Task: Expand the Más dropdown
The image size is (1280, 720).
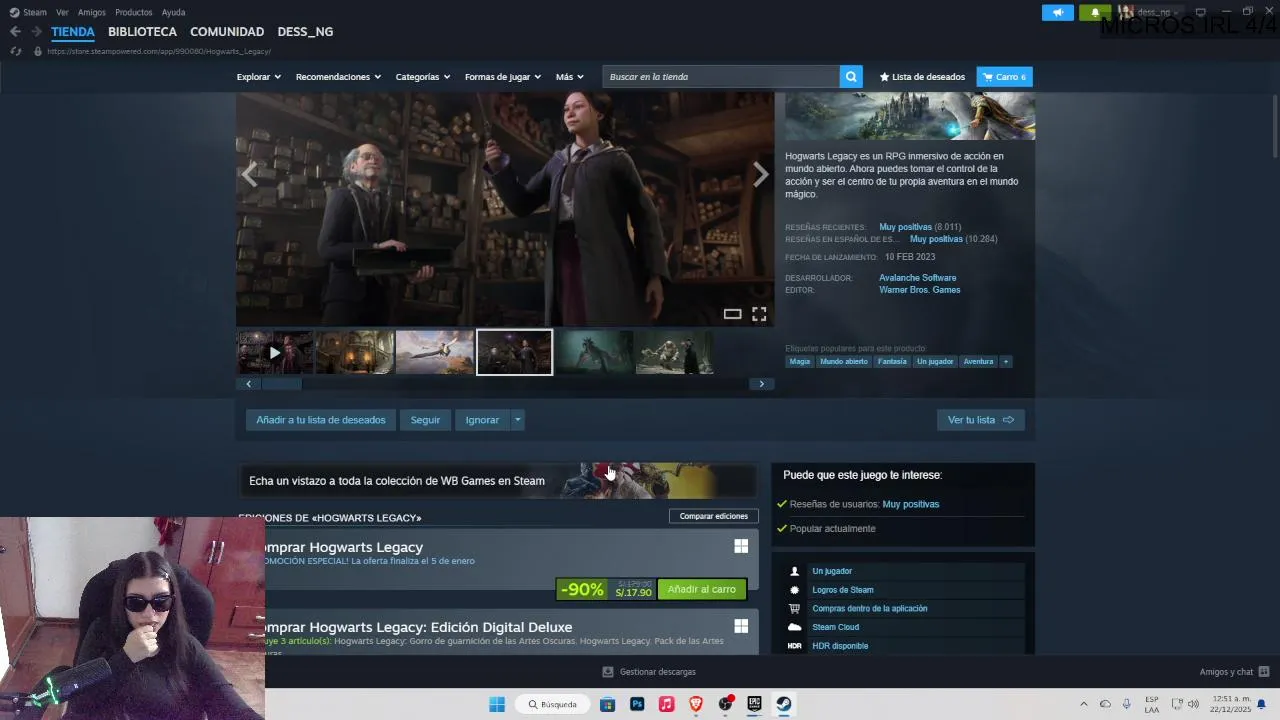Action: coord(570,77)
